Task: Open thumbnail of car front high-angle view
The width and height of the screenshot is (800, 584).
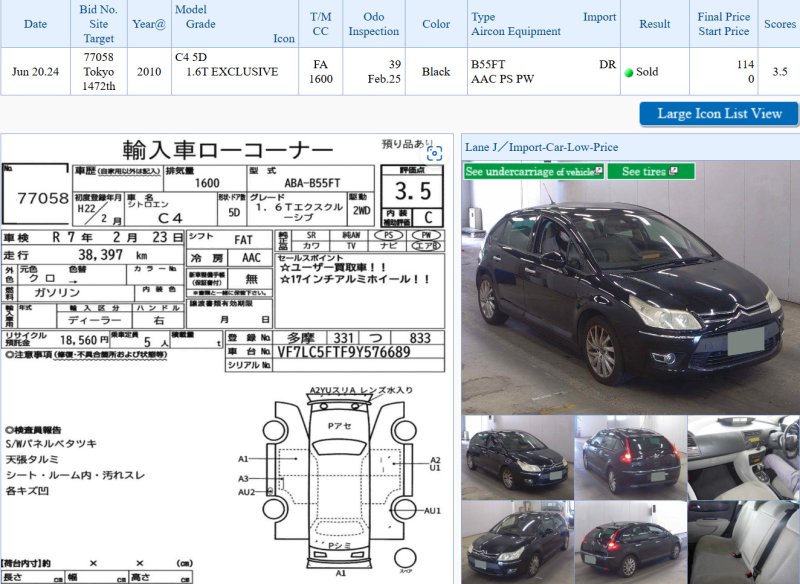Action: pos(517,542)
